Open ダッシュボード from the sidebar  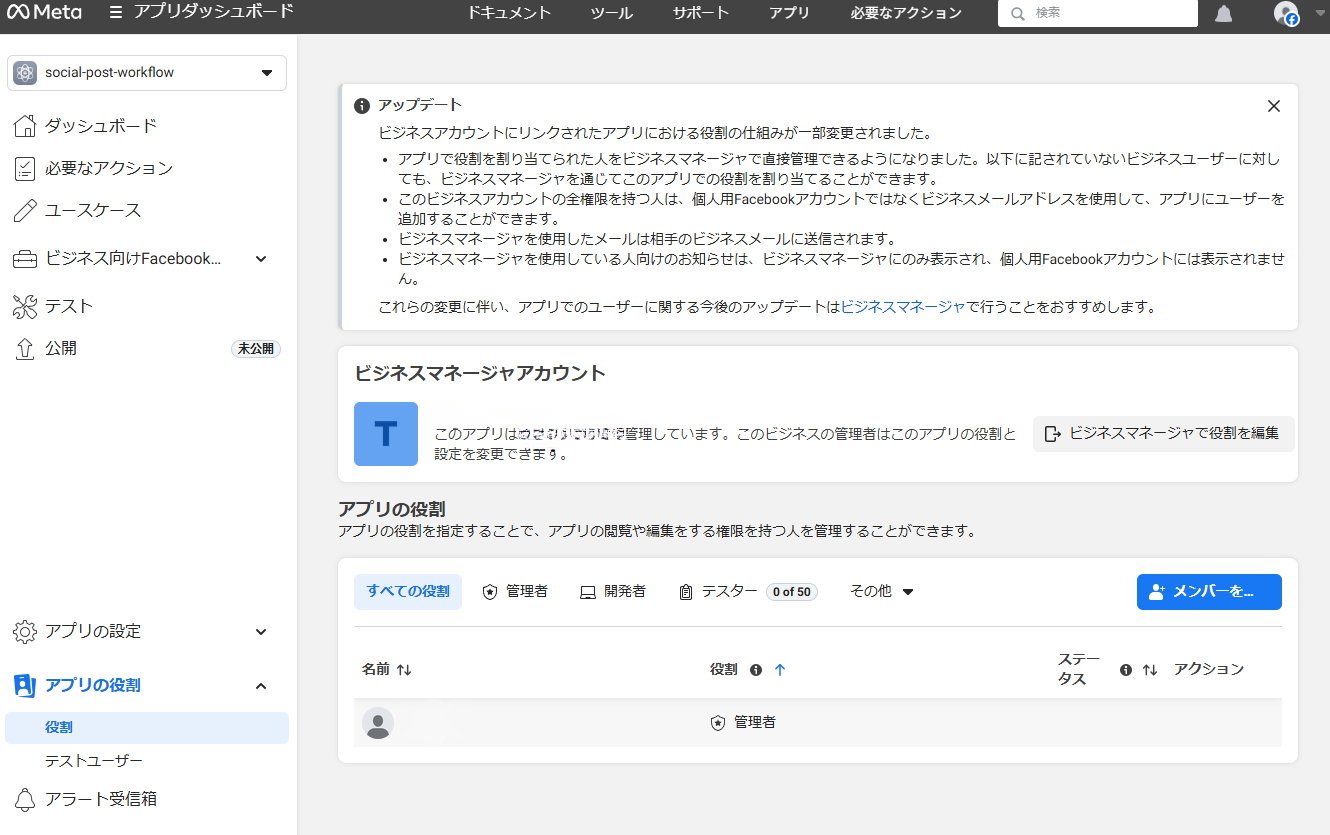(x=100, y=126)
